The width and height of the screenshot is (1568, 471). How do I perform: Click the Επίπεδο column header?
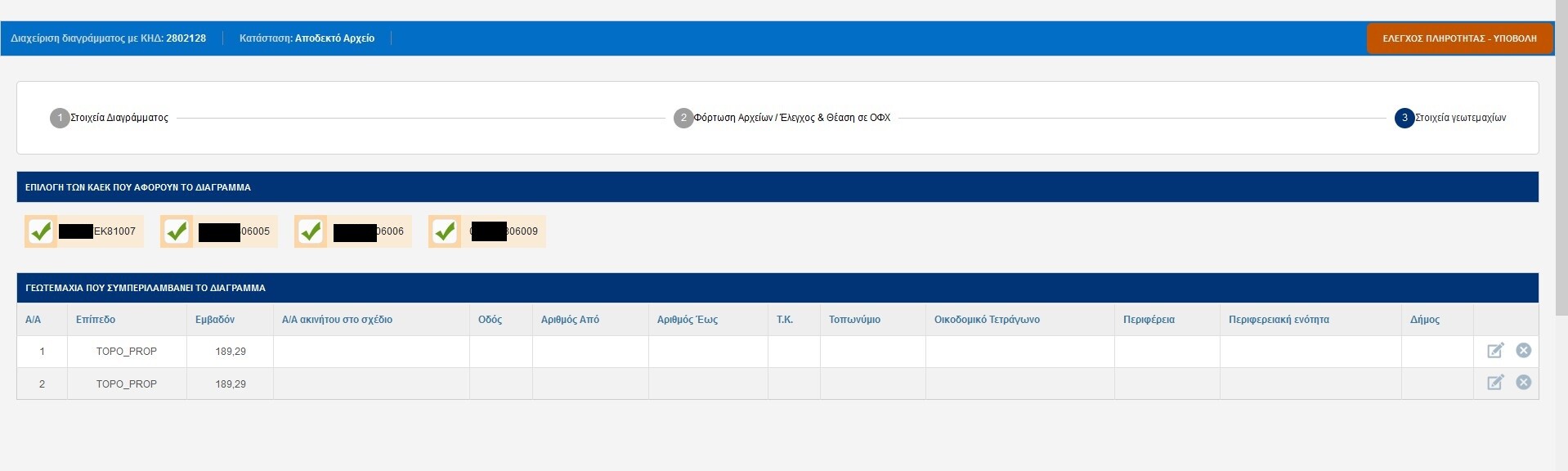pyautogui.click(x=96, y=320)
